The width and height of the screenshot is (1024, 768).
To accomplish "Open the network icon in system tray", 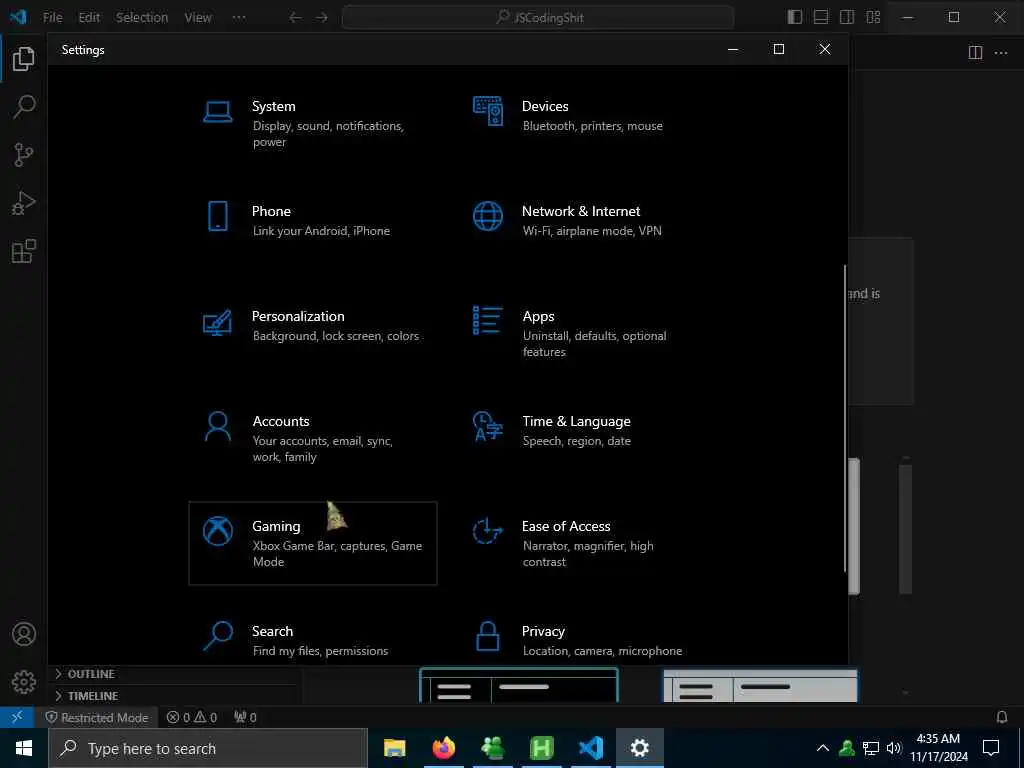I will pos(871,748).
